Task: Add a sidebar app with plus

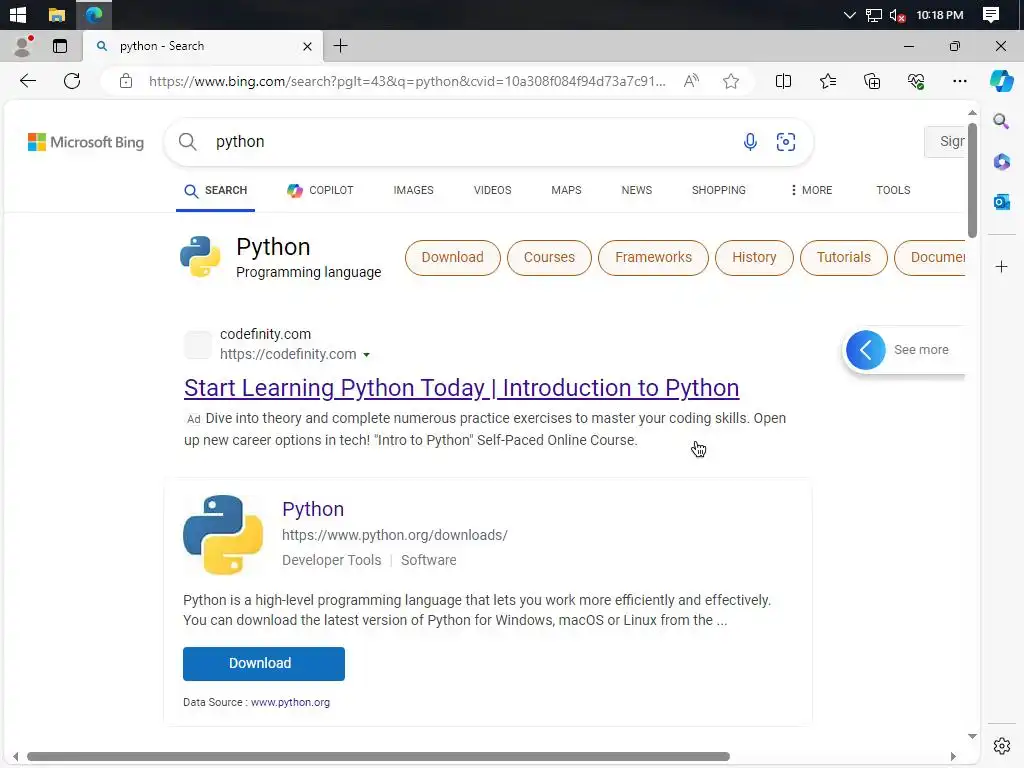Action: (x=1001, y=266)
